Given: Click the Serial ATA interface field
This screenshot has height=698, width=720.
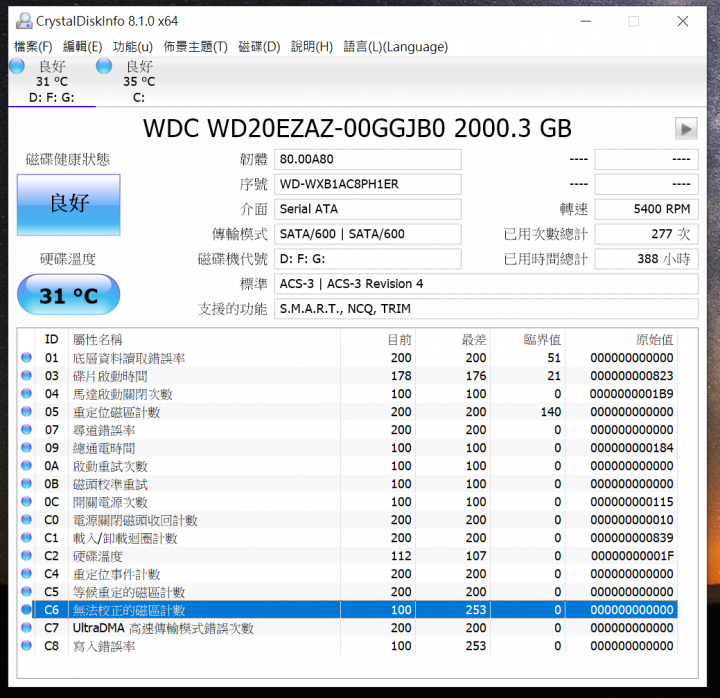Looking at the screenshot, I should click(368, 209).
